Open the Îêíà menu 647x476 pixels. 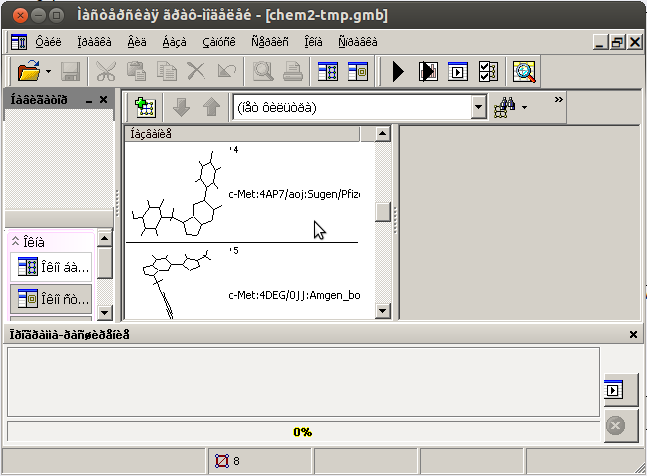tap(313, 42)
